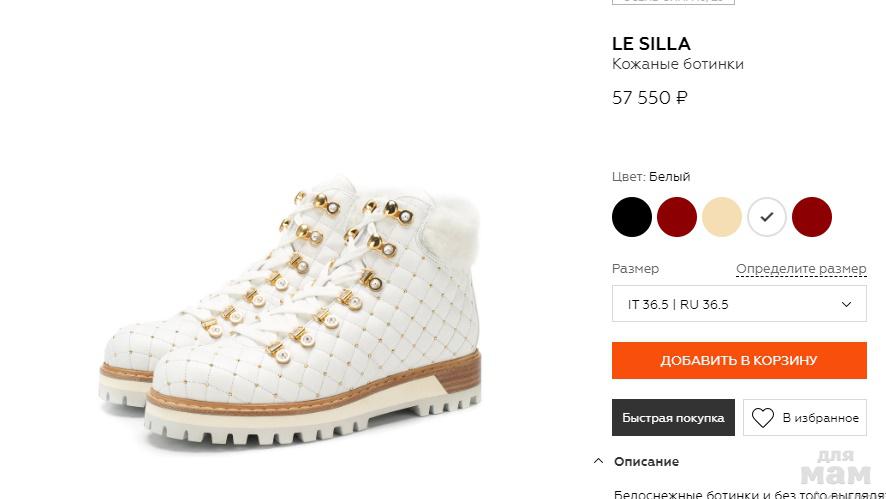886x499 pixels.
Task: Open the Определите размер size guide link
Action: (x=801, y=269)
